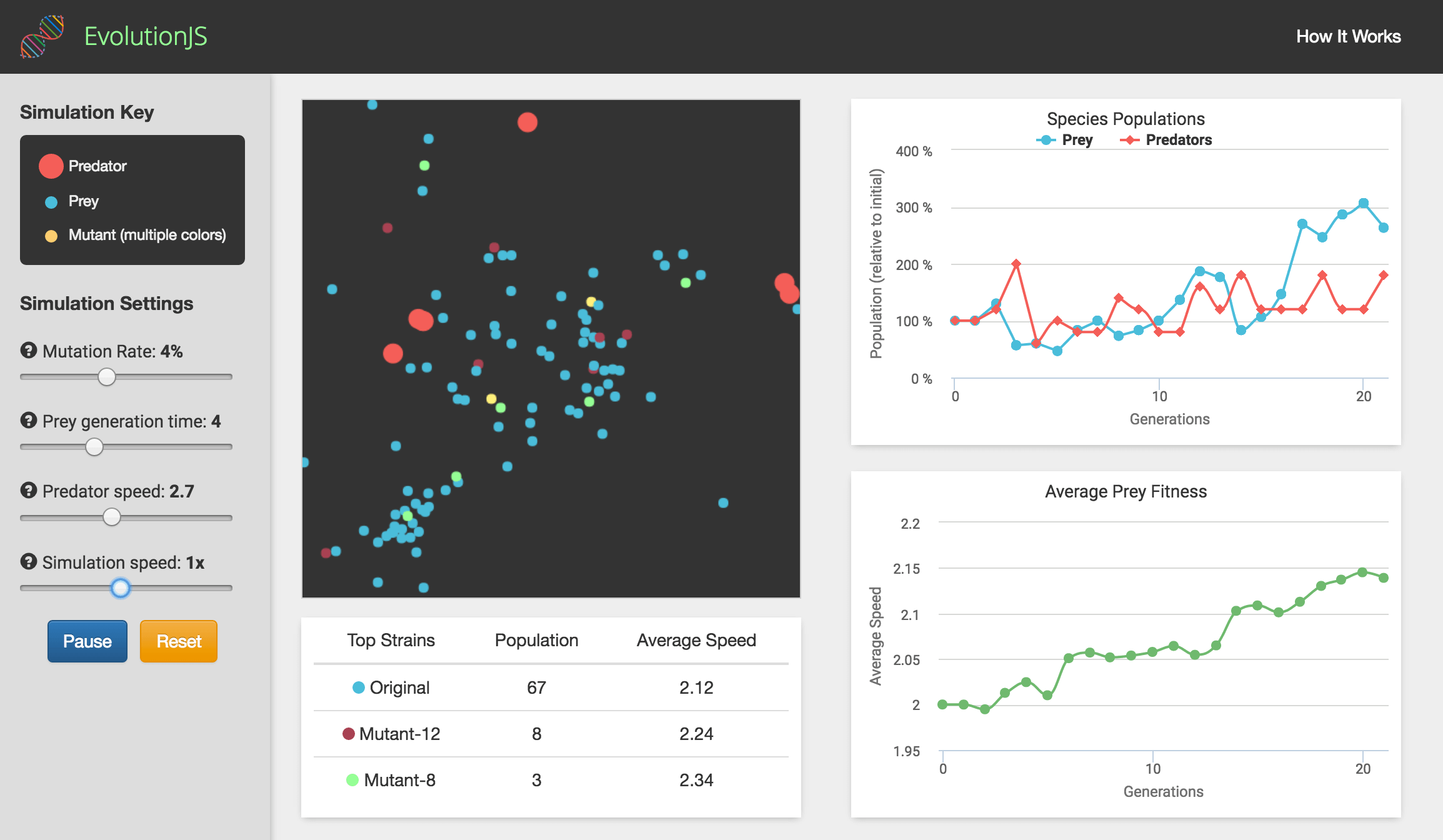Click the Mutation Rate slider handle

coord(107,377)
